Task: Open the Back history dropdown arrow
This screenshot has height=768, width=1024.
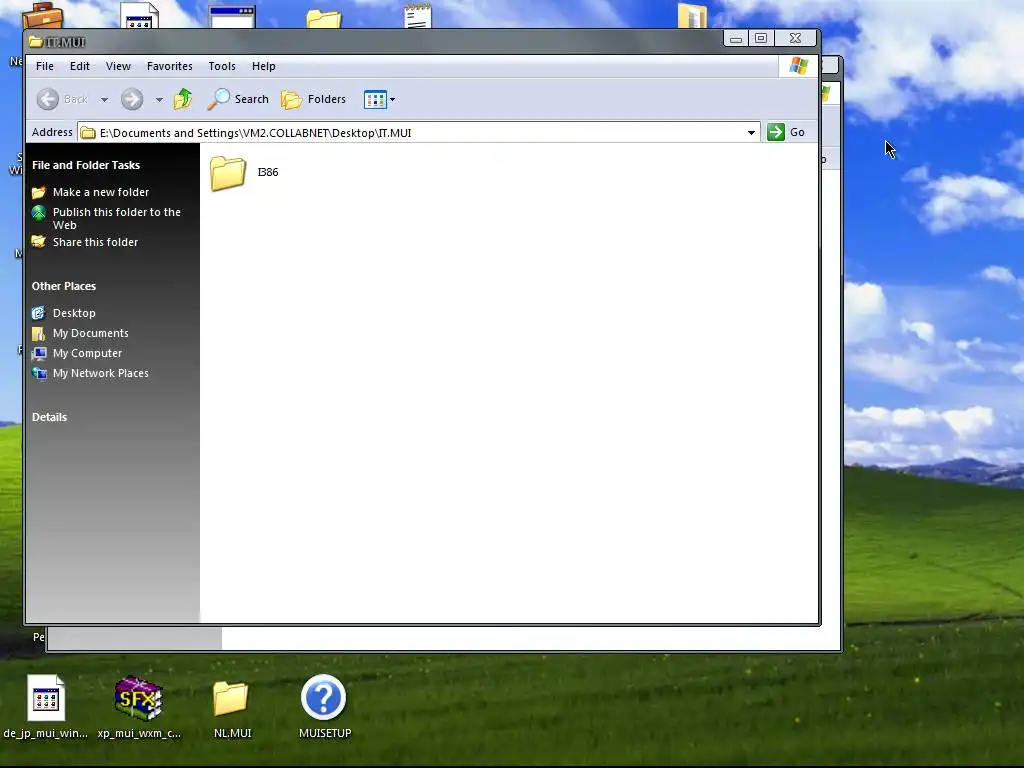Action: (x=104, y=100)
